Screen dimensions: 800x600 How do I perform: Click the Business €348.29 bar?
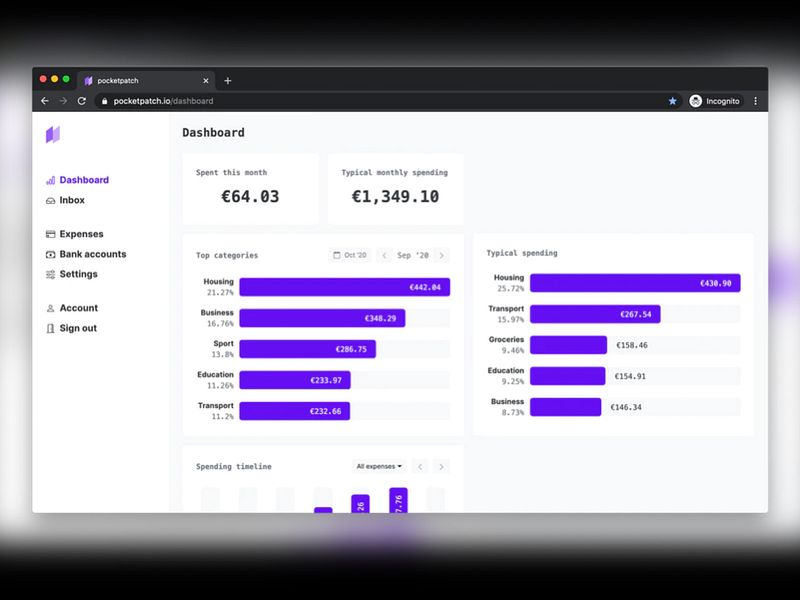[322, 318]
